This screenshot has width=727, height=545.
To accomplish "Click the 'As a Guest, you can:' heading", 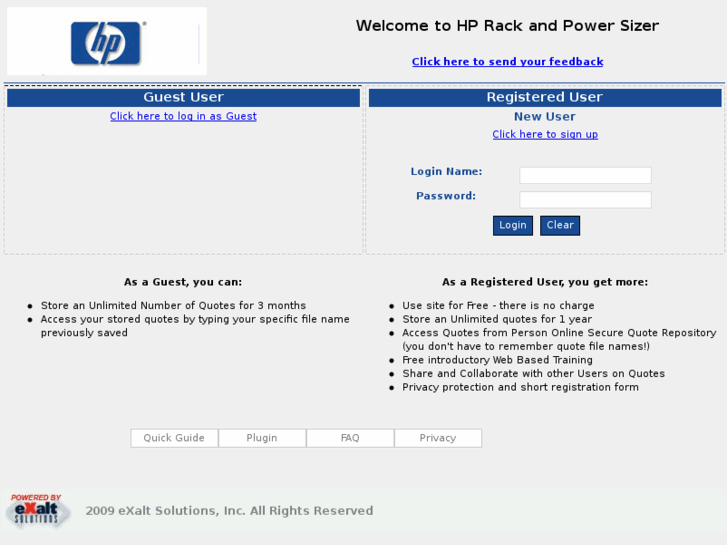I will click(x=183, y=282).
